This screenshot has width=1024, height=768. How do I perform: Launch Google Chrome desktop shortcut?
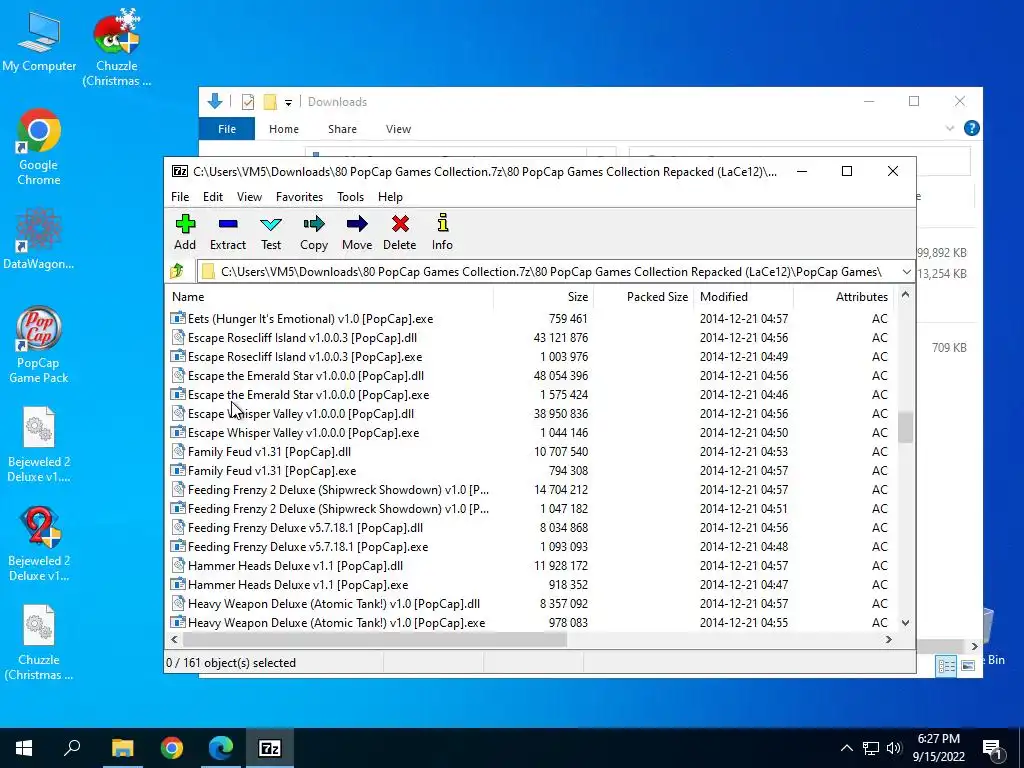(39, 148)
